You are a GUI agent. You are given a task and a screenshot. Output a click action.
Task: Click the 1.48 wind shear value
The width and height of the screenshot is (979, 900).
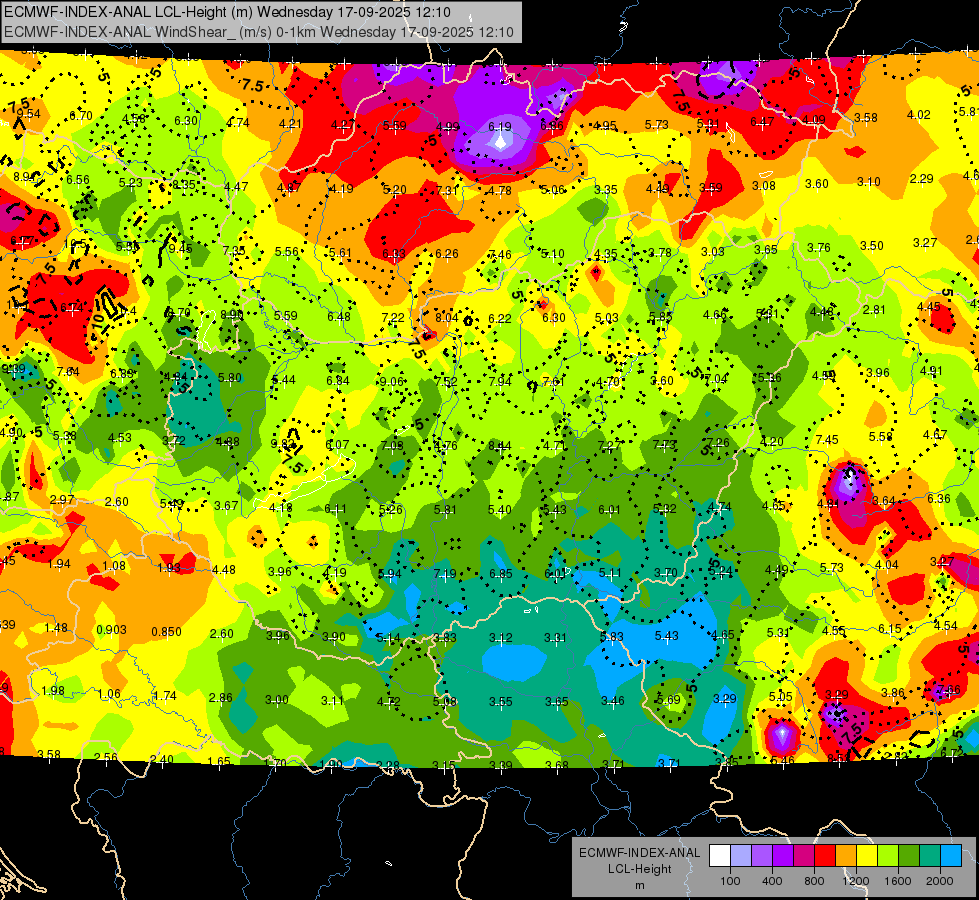56,628
